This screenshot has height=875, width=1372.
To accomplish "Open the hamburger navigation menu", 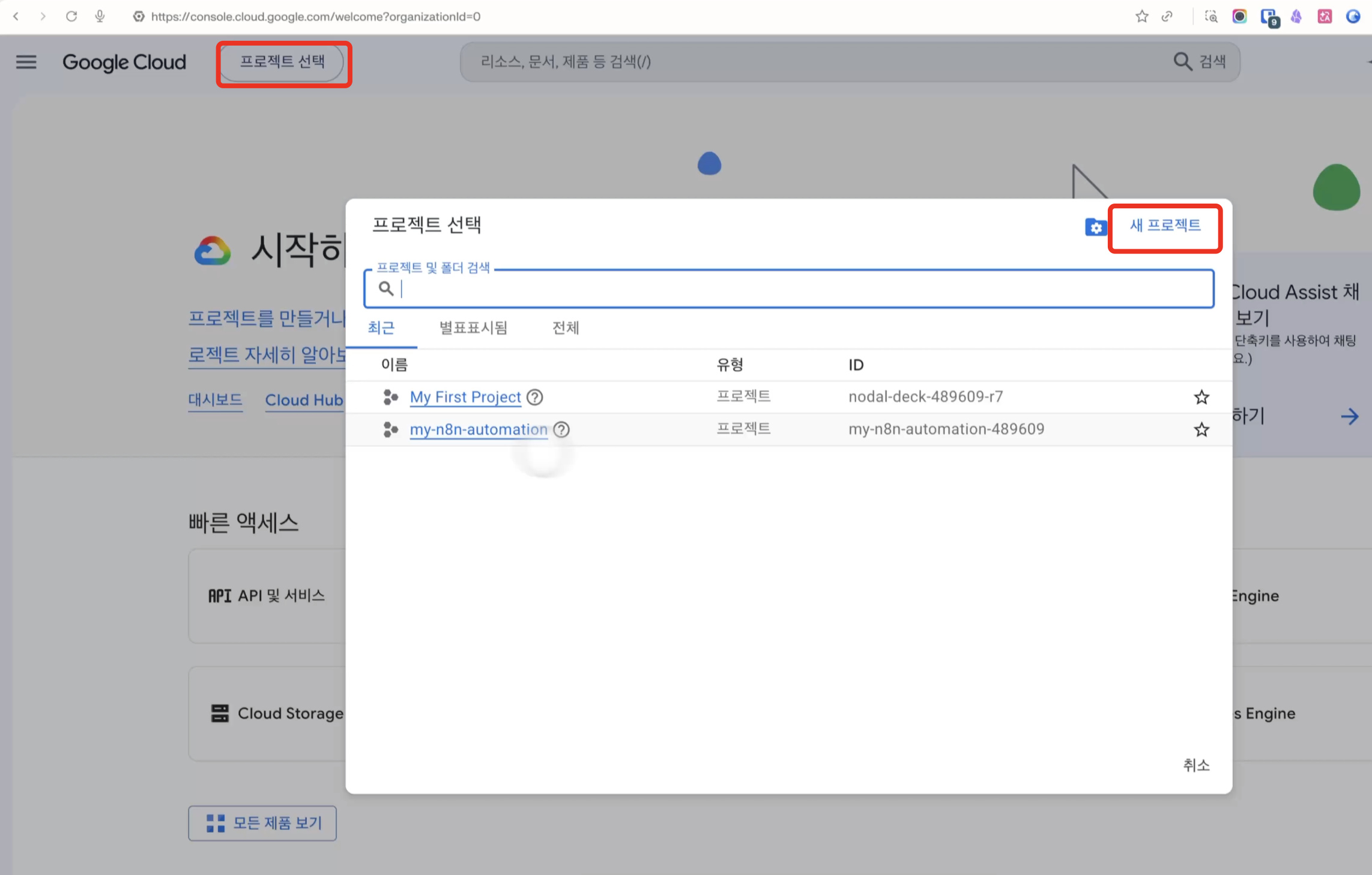I will tap(26, 62).
